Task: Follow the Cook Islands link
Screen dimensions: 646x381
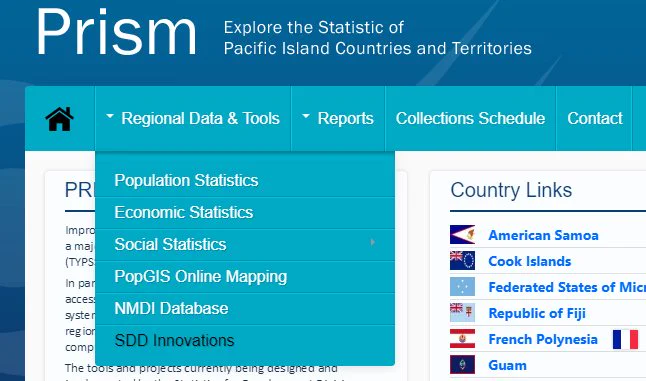Action: (530, 261)
